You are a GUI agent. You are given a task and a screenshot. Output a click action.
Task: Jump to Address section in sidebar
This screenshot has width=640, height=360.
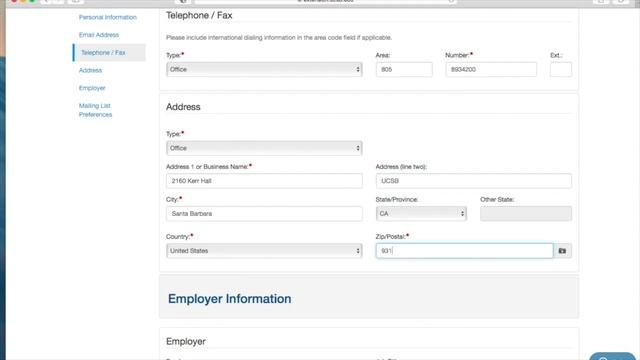[x=90, y=70]
